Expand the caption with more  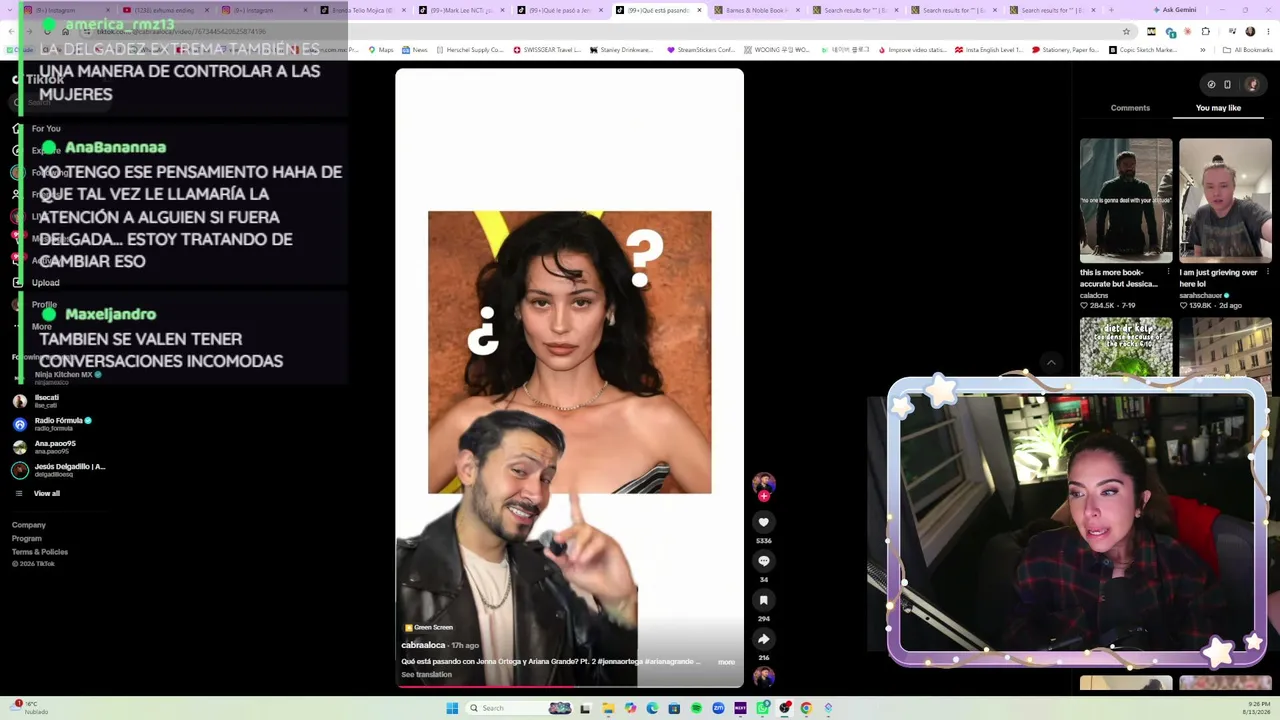coord(726,662)
